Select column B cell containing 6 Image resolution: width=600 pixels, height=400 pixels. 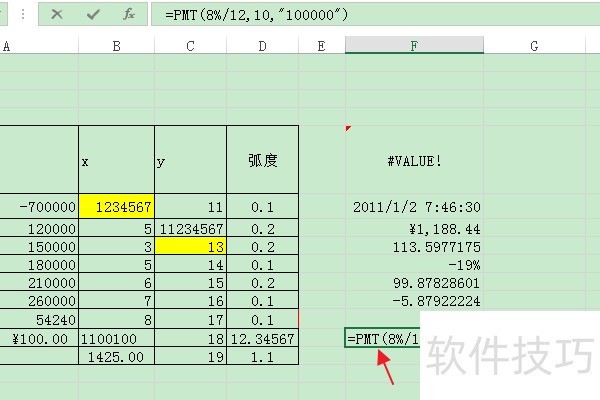pos(116,282)
